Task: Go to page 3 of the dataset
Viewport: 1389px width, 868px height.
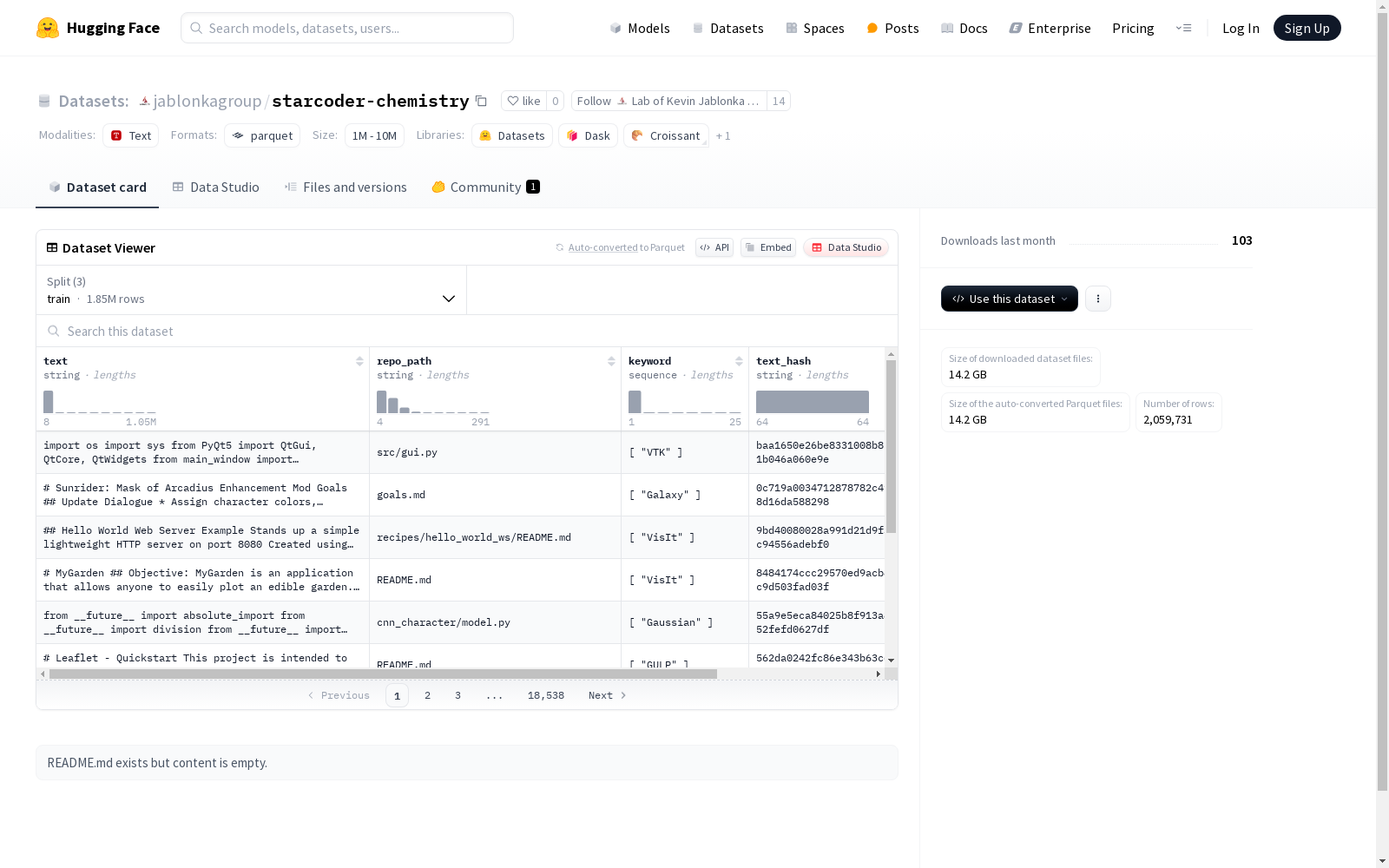Action: (458, 695)
